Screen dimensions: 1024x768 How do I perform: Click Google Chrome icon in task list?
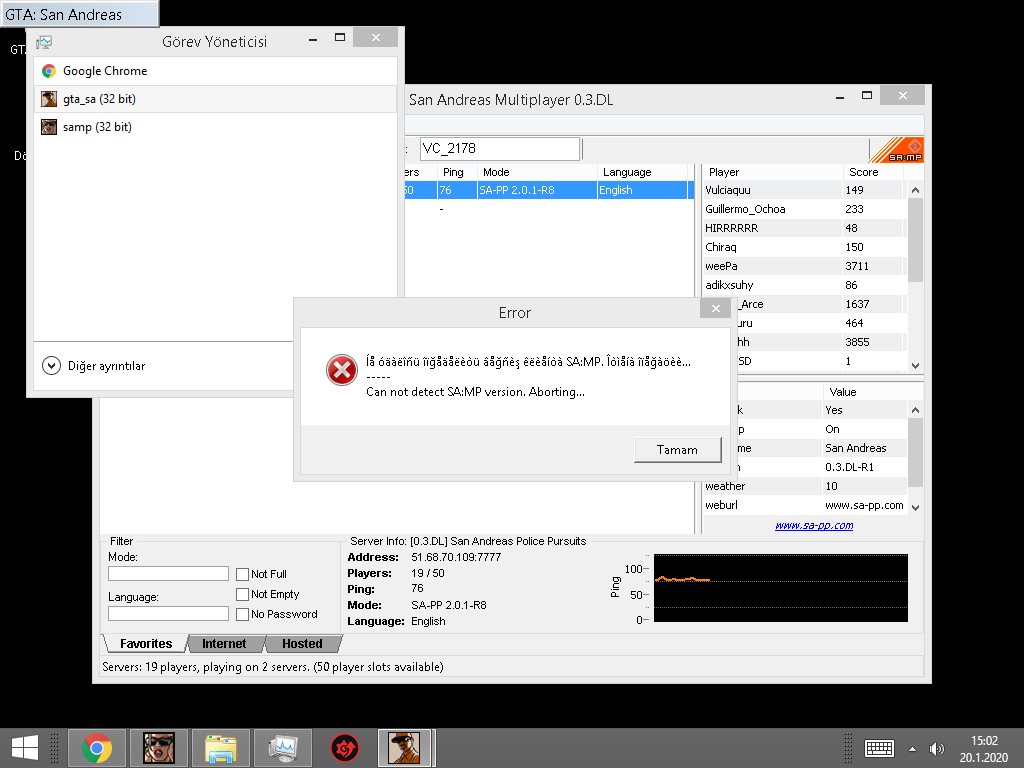pyautogui.click(x=49, y=71)
